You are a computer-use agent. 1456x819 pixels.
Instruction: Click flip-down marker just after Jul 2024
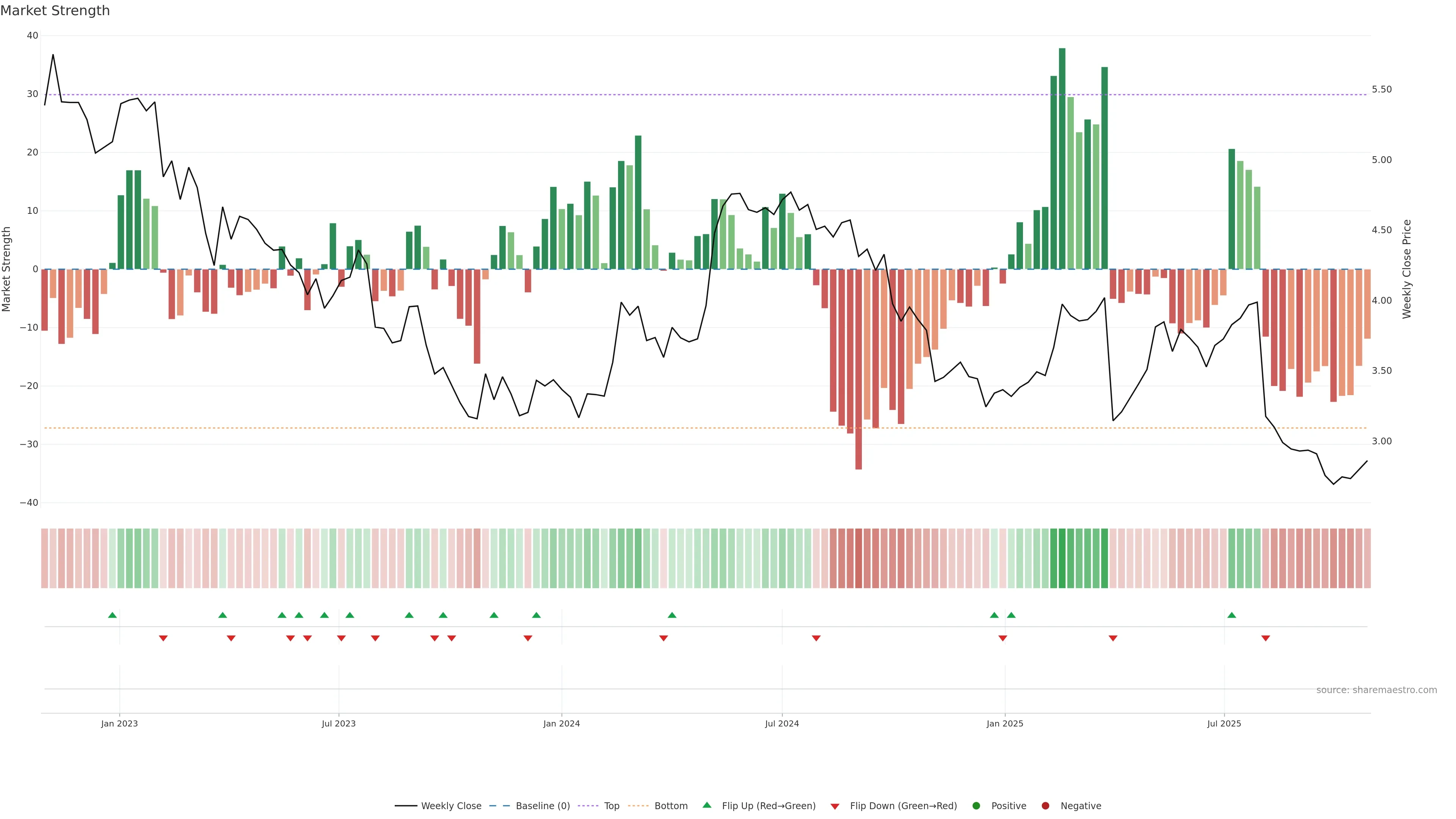[x=816, y=638]
